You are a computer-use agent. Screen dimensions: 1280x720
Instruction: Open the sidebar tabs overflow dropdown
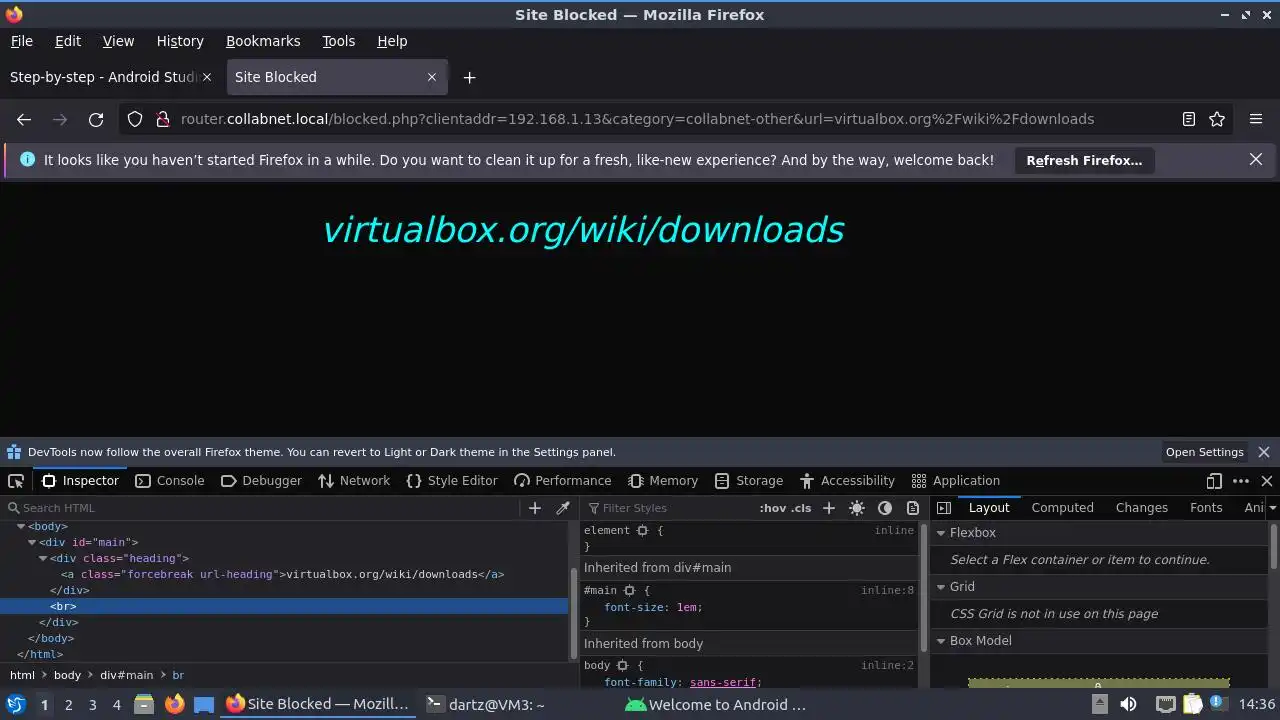pyautogui.click(x=1272, y=508)
